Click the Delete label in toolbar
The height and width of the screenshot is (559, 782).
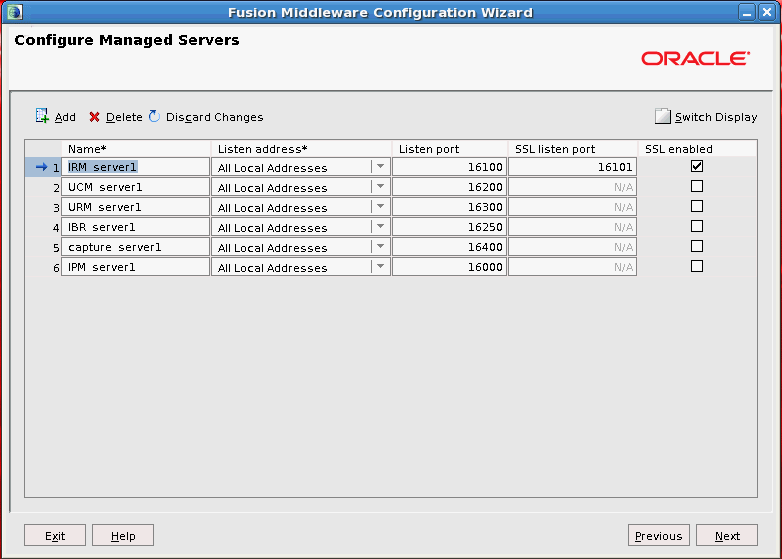pyautogui.click(x=124, y=117)
